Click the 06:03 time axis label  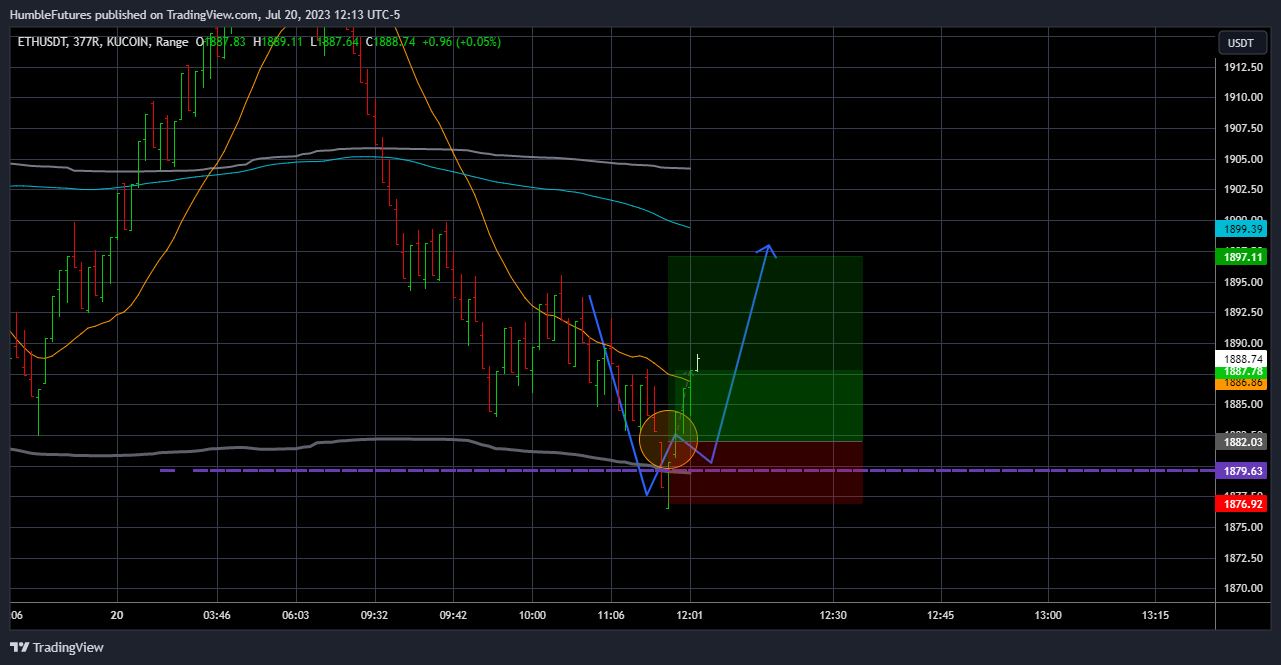296,615
